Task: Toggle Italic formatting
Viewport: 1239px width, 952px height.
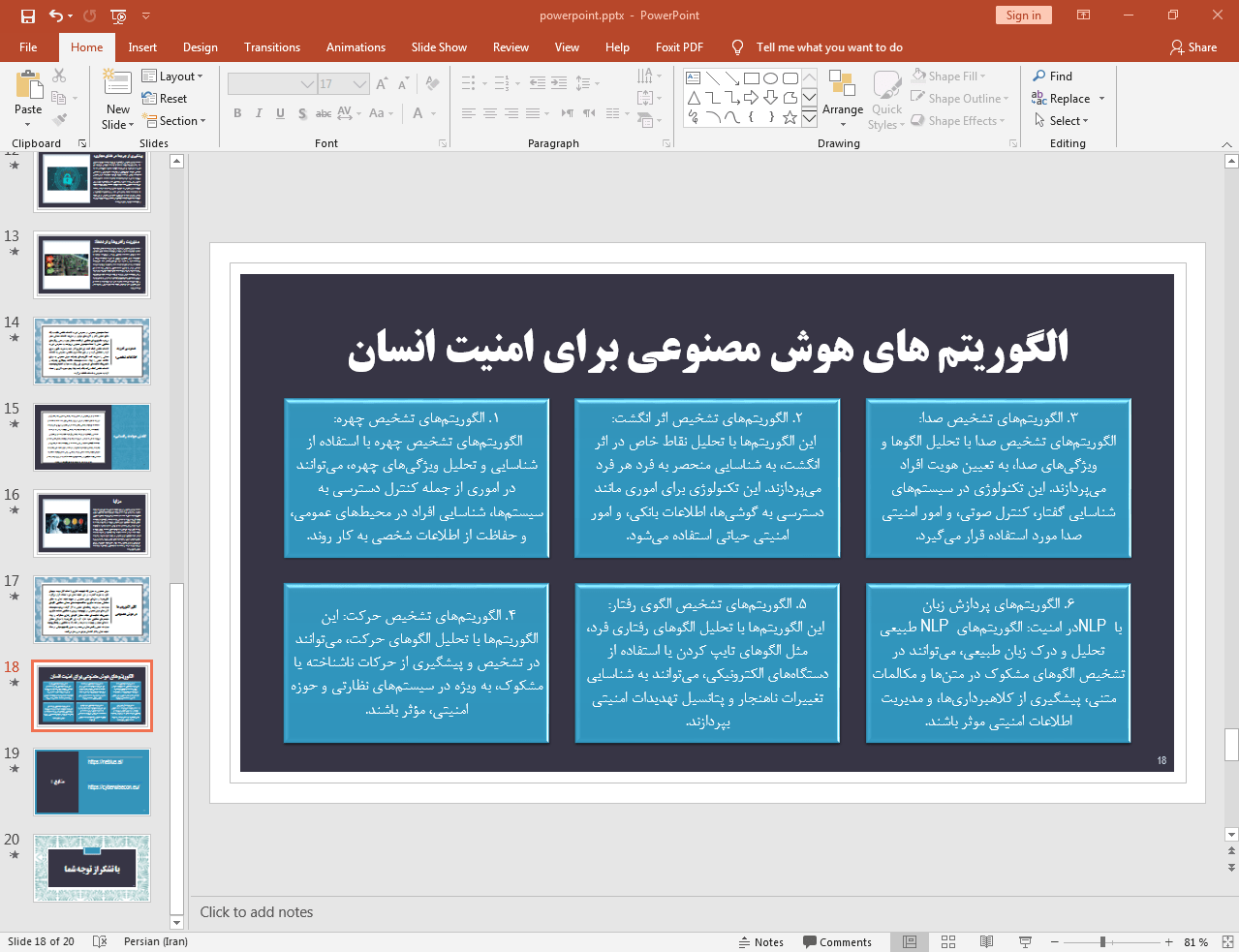Action: [x=259, y=113]
